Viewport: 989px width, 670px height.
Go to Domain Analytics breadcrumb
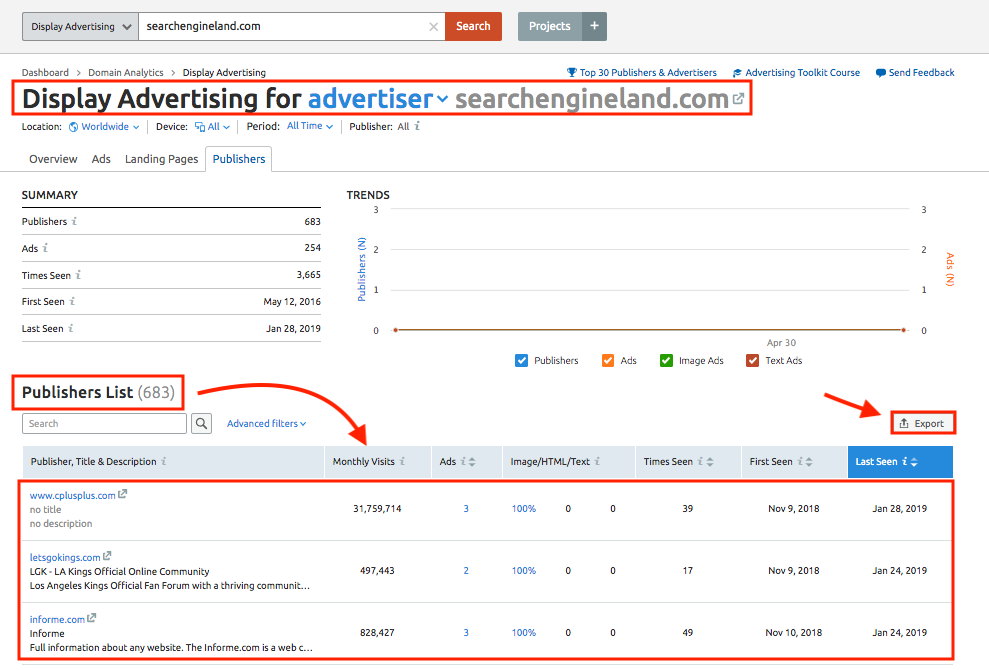point(126,73)
